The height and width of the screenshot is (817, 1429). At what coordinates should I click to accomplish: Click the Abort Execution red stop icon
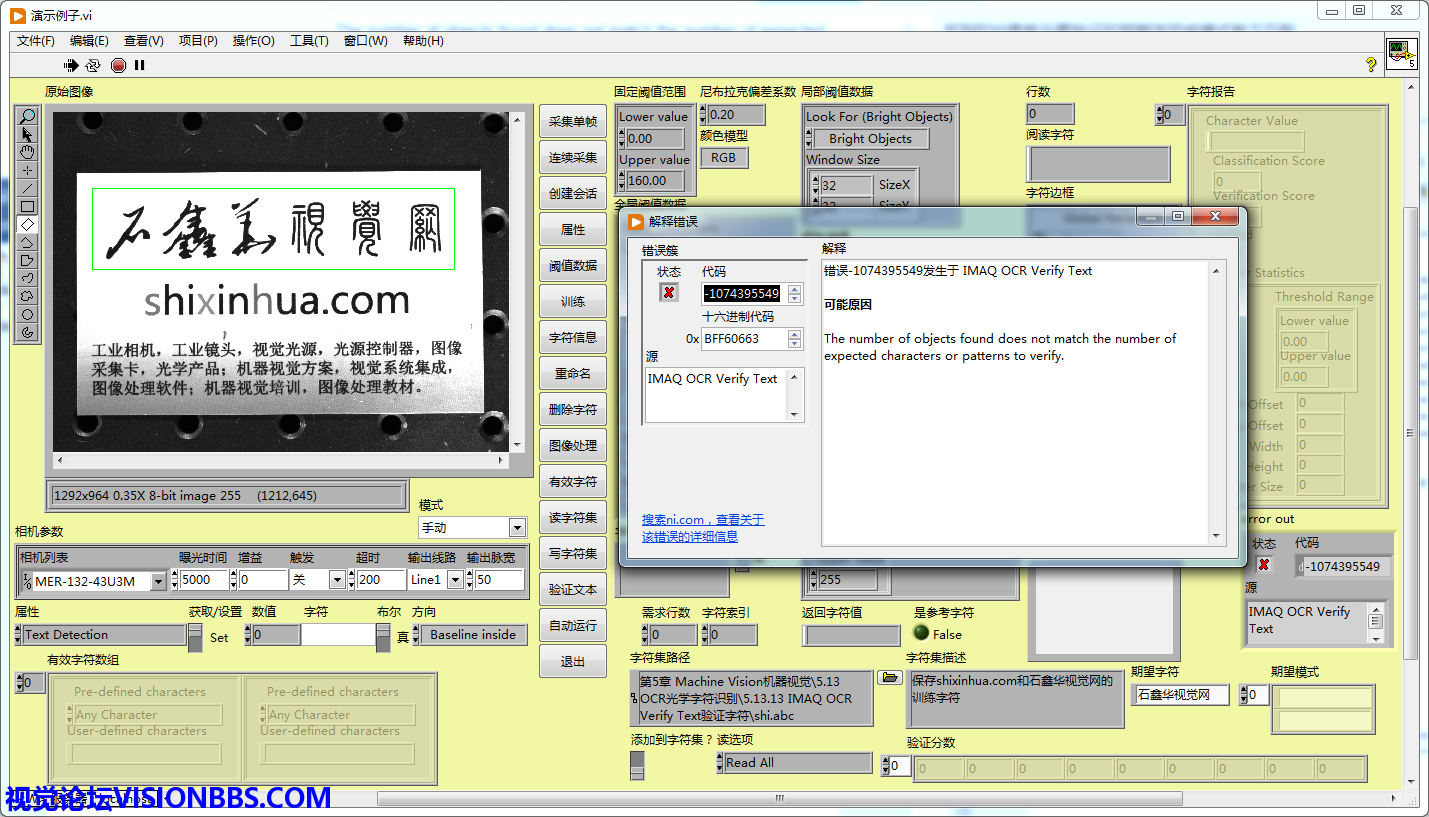[118, 66]
